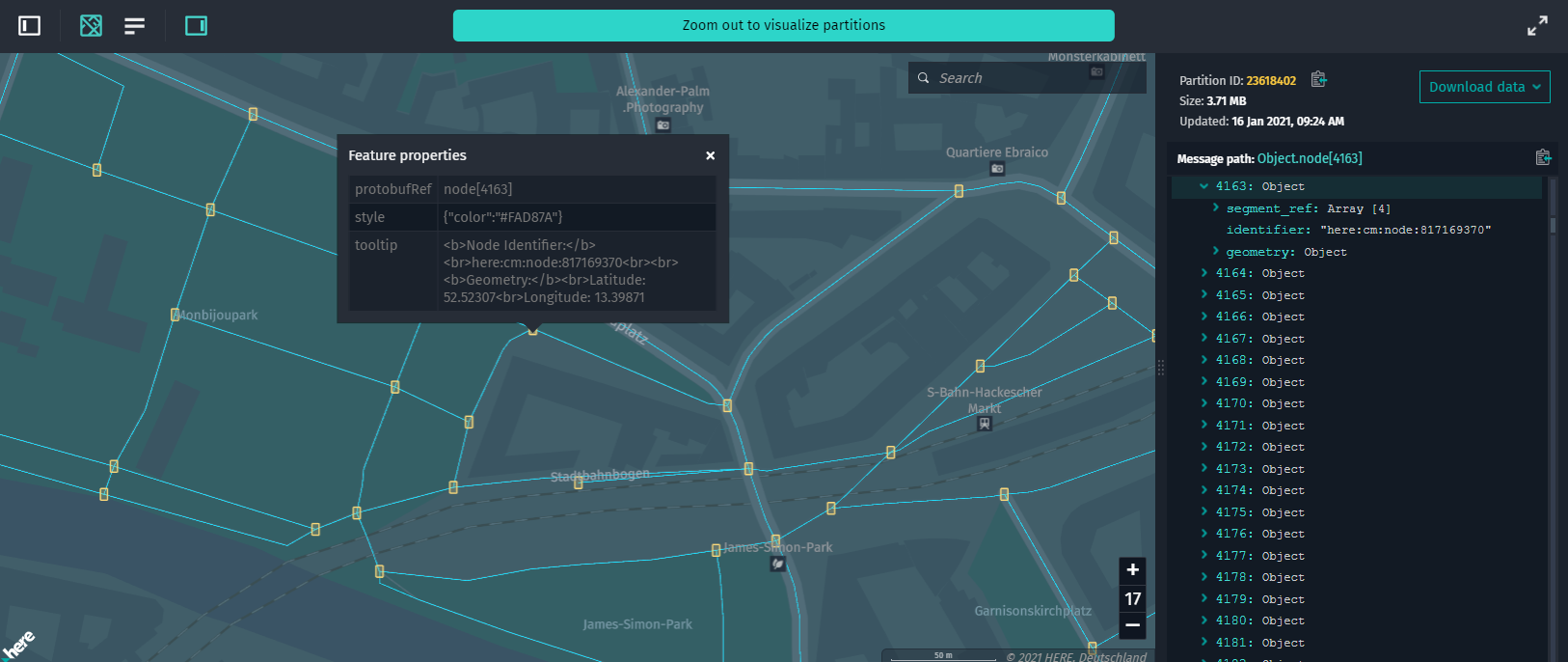Zoom in the map with plus button
This screenshot has width=1568, height=662.
pos(1133,570)
